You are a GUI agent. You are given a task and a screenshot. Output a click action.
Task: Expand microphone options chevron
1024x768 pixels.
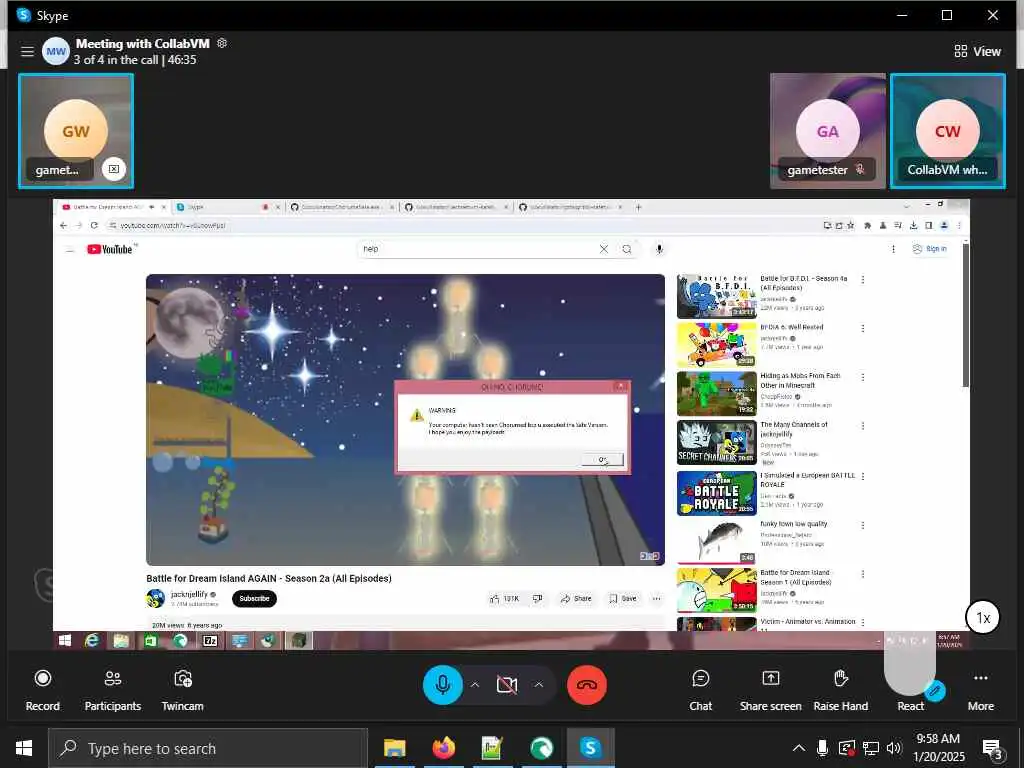(475, 684)
